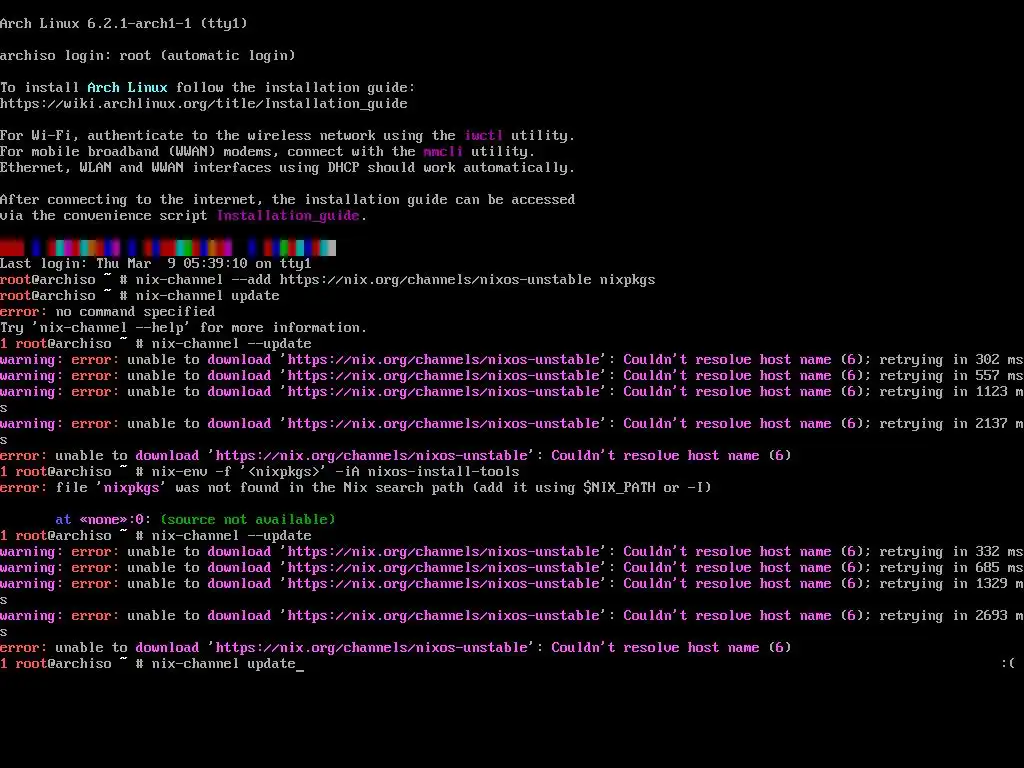
Task: Click the multicolored bar above Last login
Action: click(168, 248)
